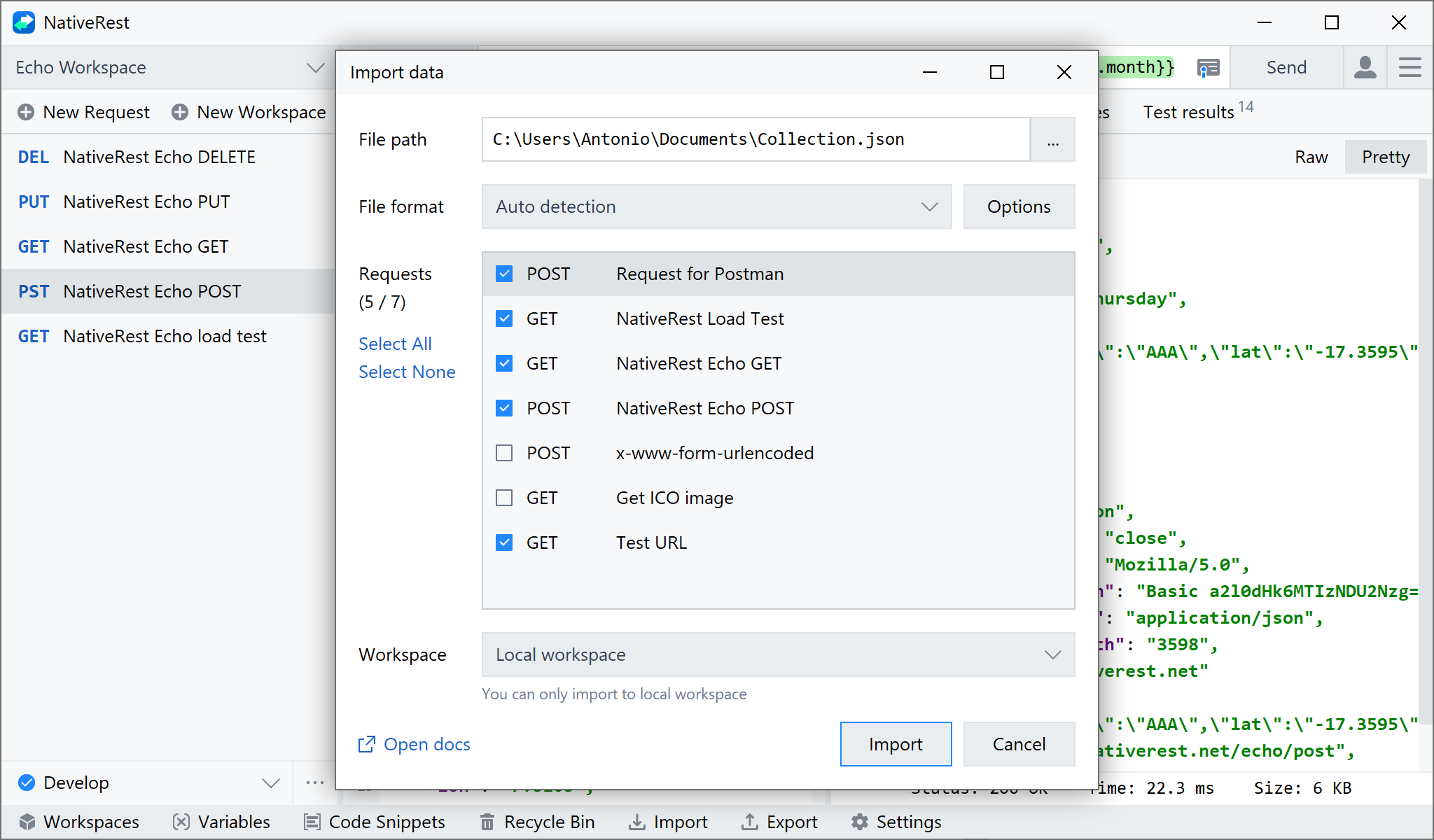
Task: Expand the Echo Workspace selector
Action: [168, 67]
